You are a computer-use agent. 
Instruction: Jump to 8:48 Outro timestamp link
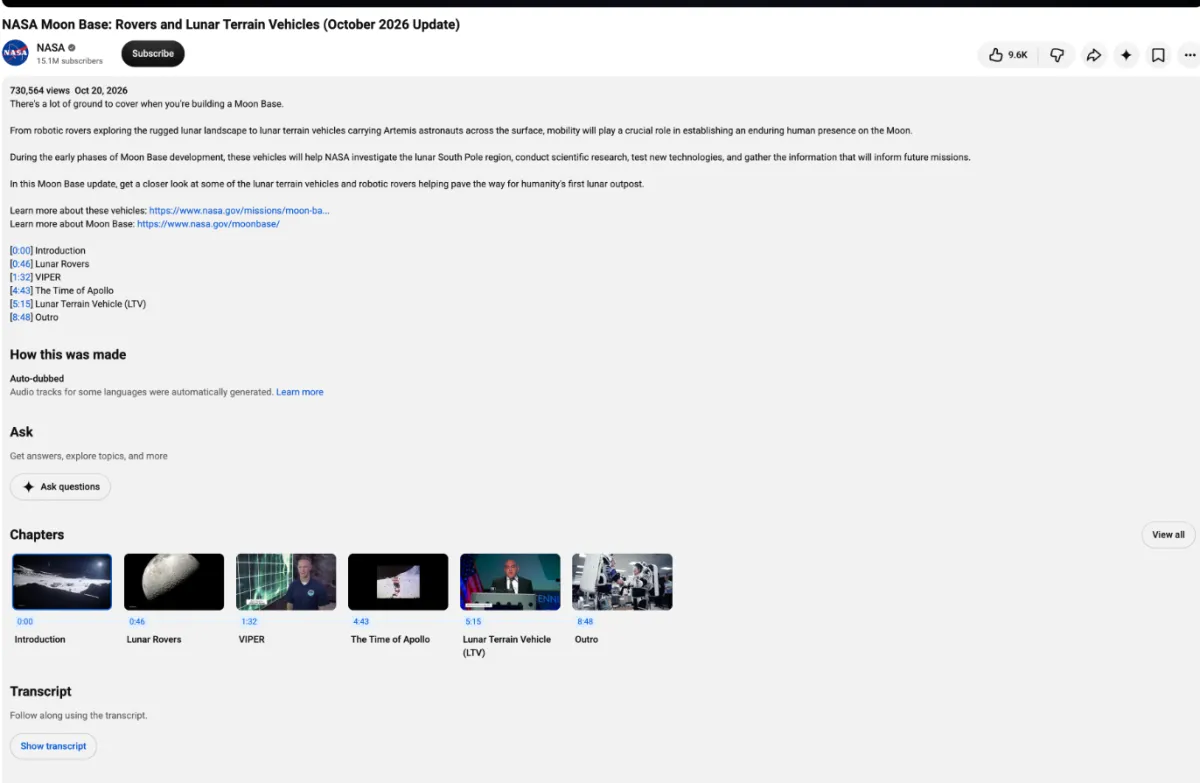coord(21,317)
